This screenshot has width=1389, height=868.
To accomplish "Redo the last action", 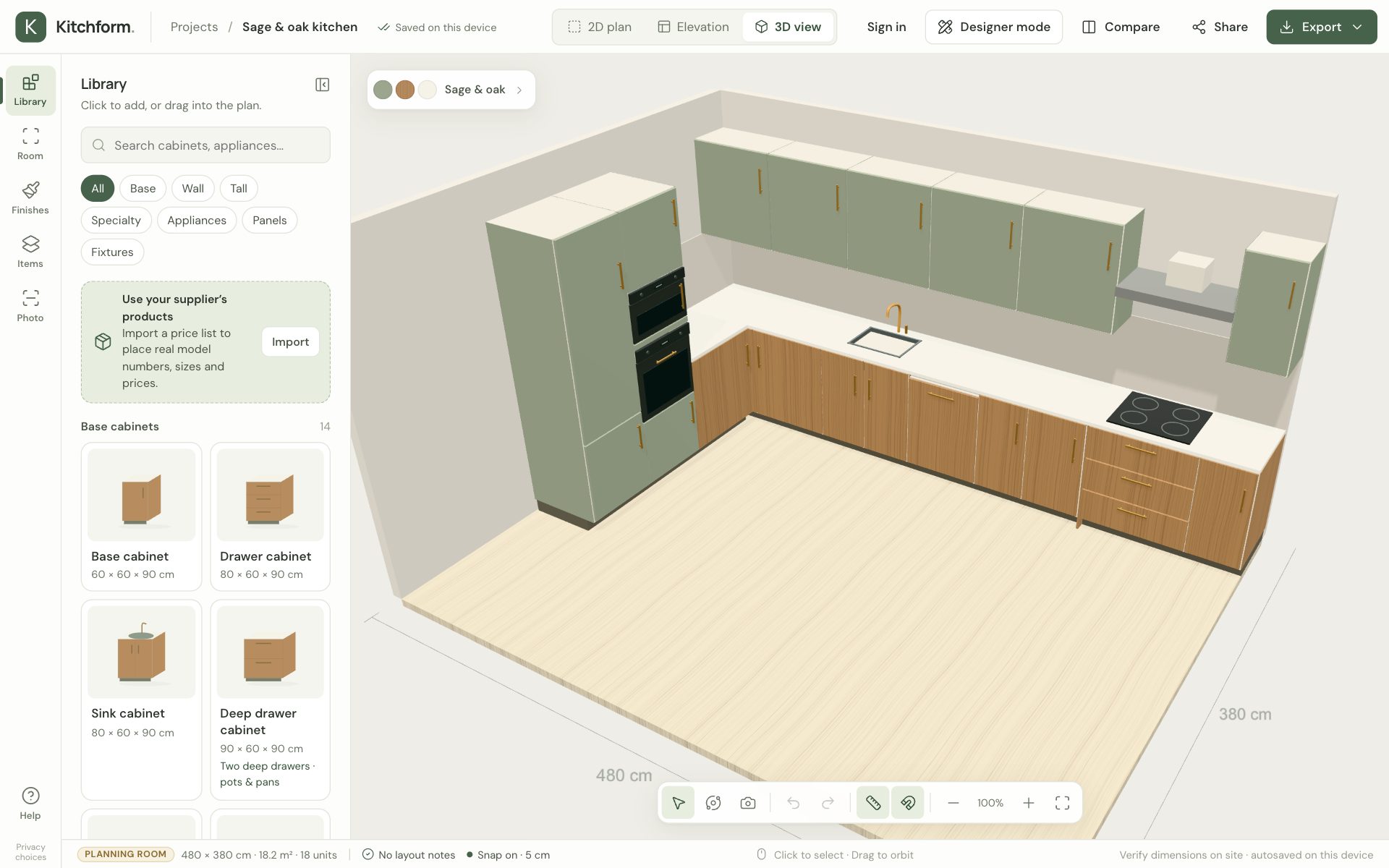I will tap(828, 803).
